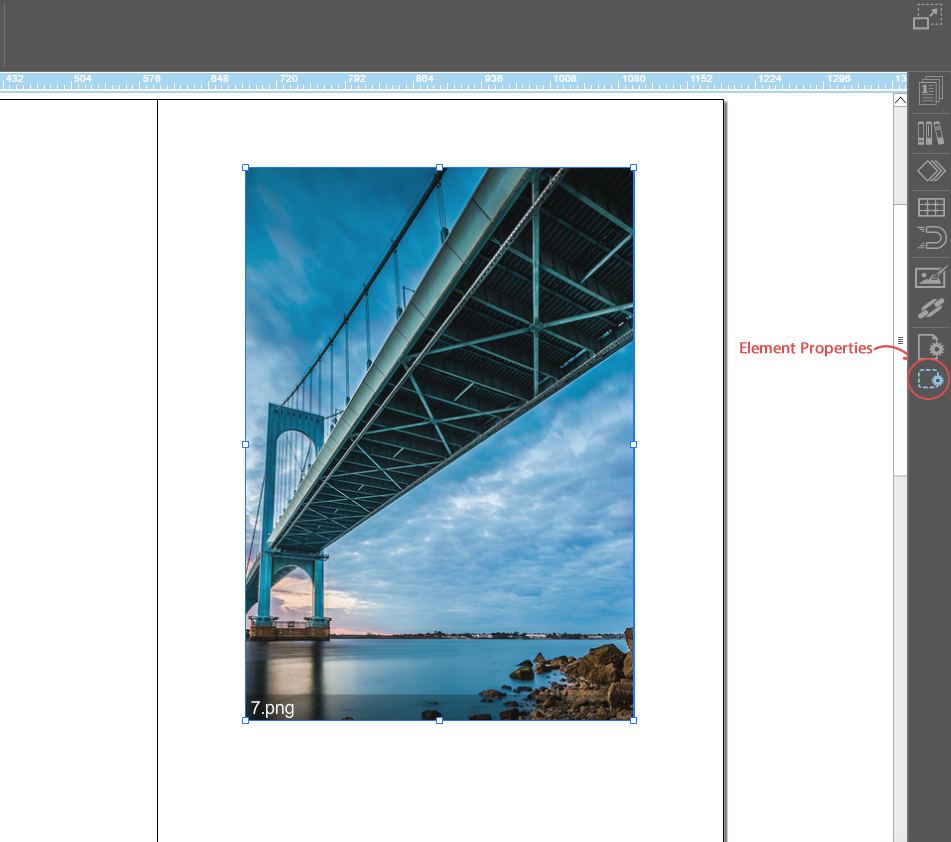Click the top-left selection handle of the image
The width and height of the screenshot is (951, 842).
[246, 168]
